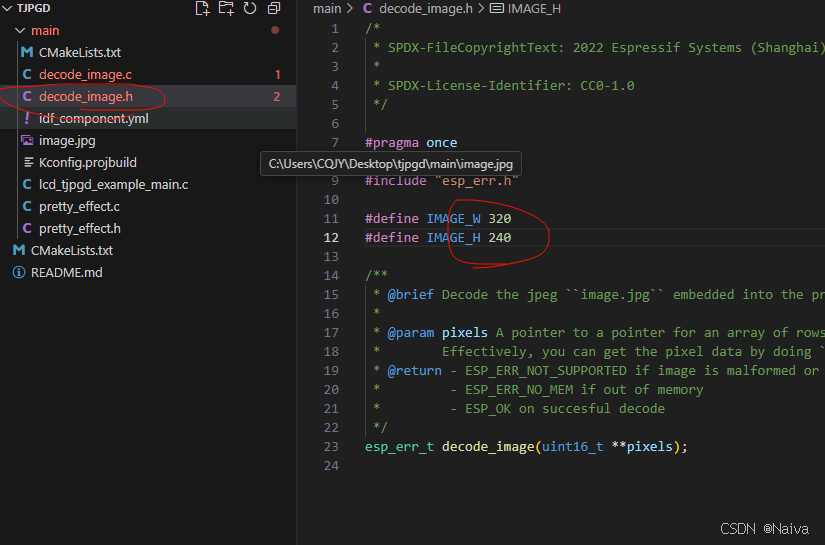Click the IMAGE_H symbol in the breadcrumb
The height and width of the screenshot is (545, 825).
(x=534, y=8)
